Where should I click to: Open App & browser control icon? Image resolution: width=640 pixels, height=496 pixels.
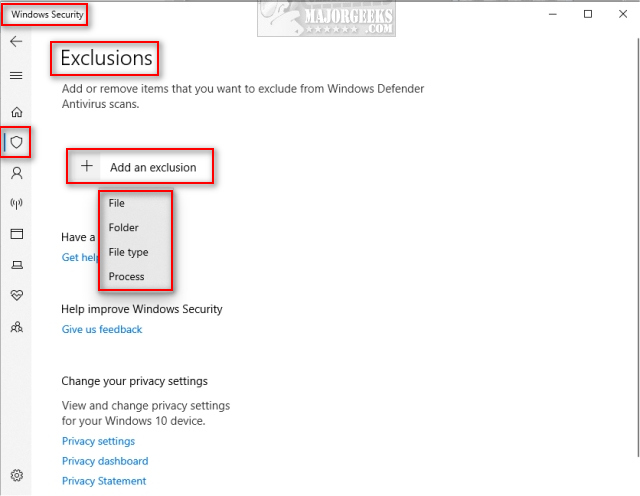click(x=16, y=234)
